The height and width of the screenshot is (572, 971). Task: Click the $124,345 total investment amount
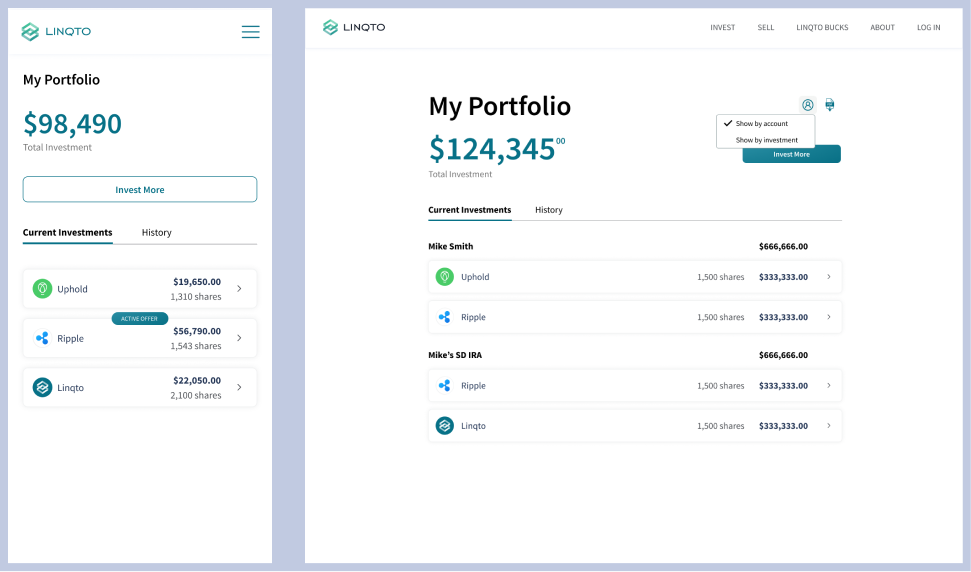497,149
